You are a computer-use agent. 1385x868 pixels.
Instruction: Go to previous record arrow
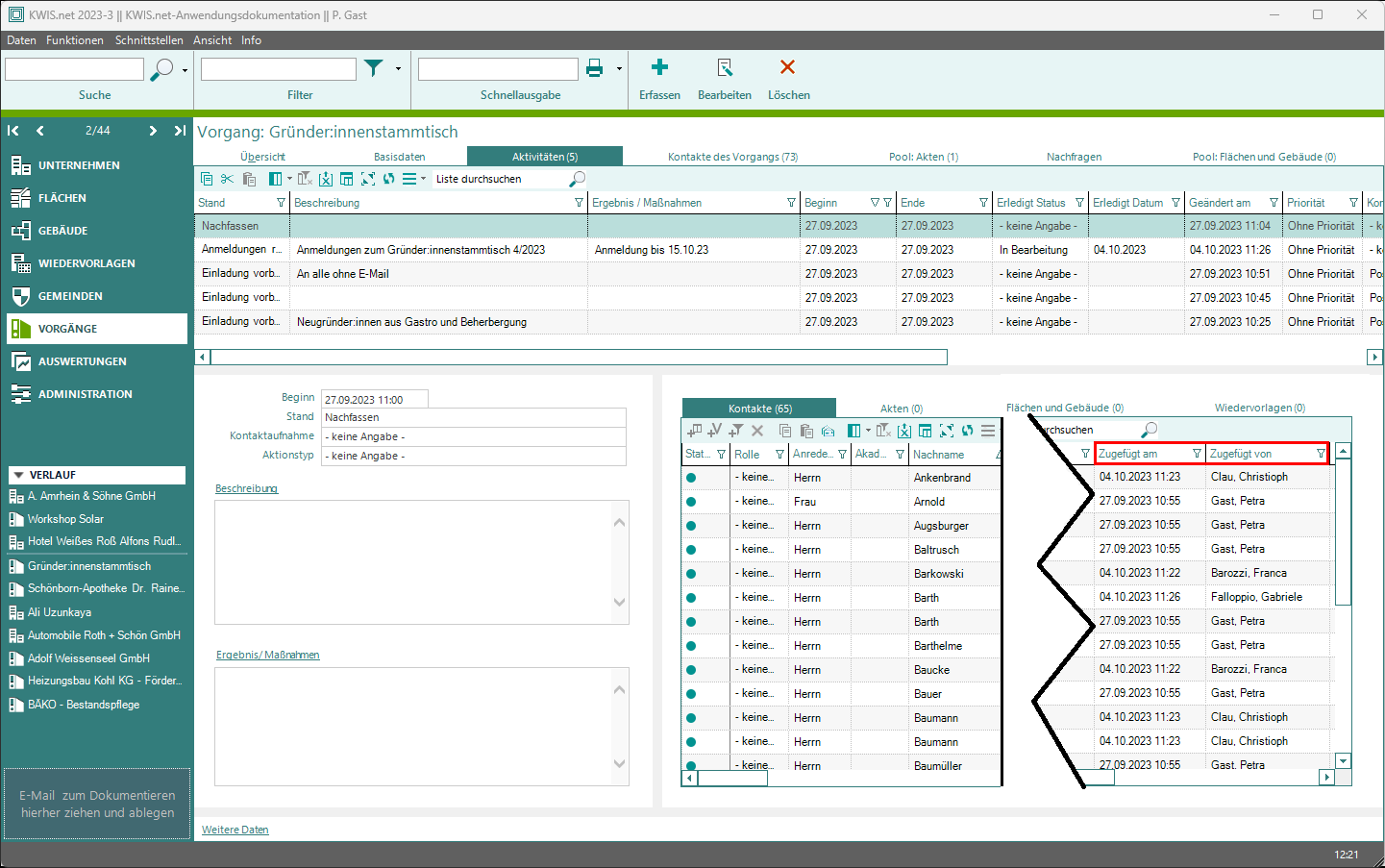coord(39,131)
